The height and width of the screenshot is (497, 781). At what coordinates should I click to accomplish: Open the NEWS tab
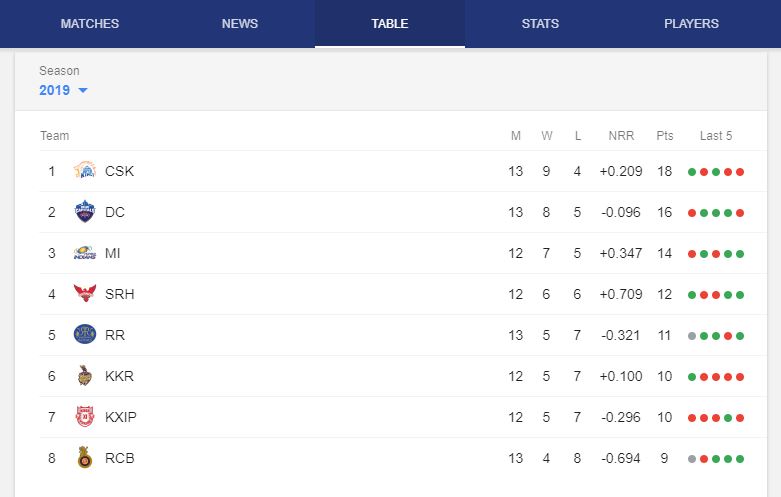240,23
